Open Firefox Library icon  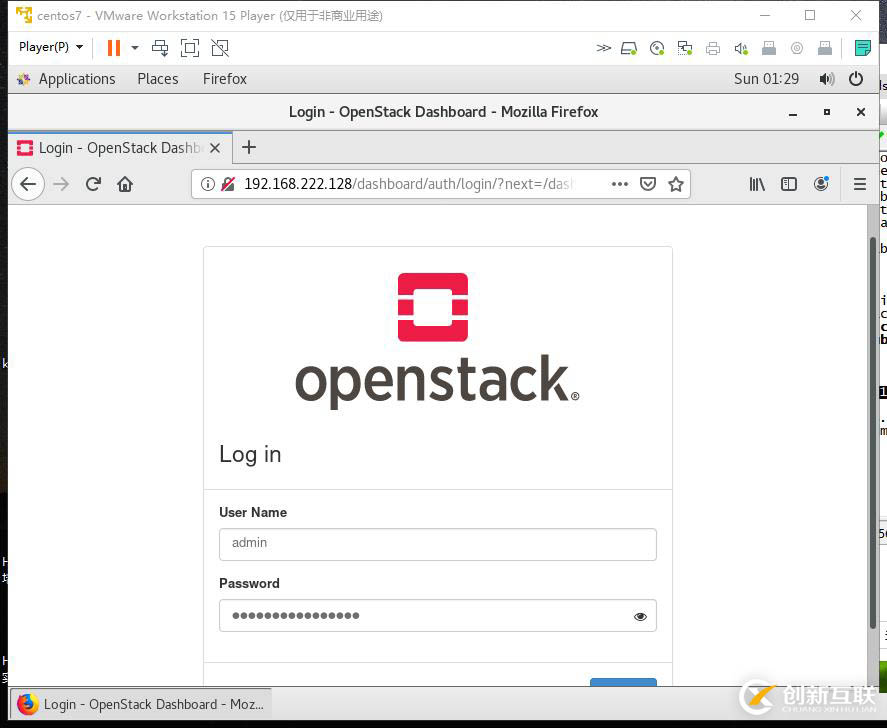click(757, 184)
